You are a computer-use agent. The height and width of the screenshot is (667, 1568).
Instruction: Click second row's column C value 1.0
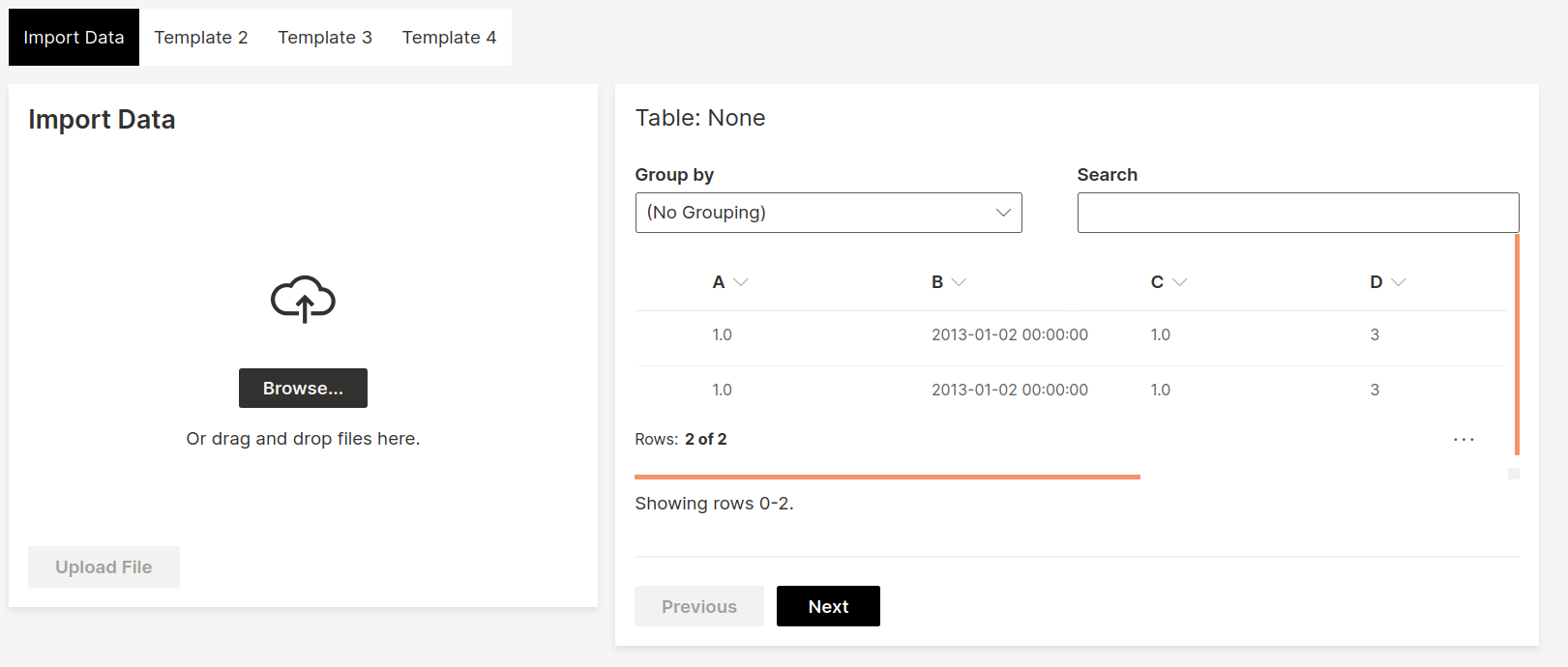1160,390
